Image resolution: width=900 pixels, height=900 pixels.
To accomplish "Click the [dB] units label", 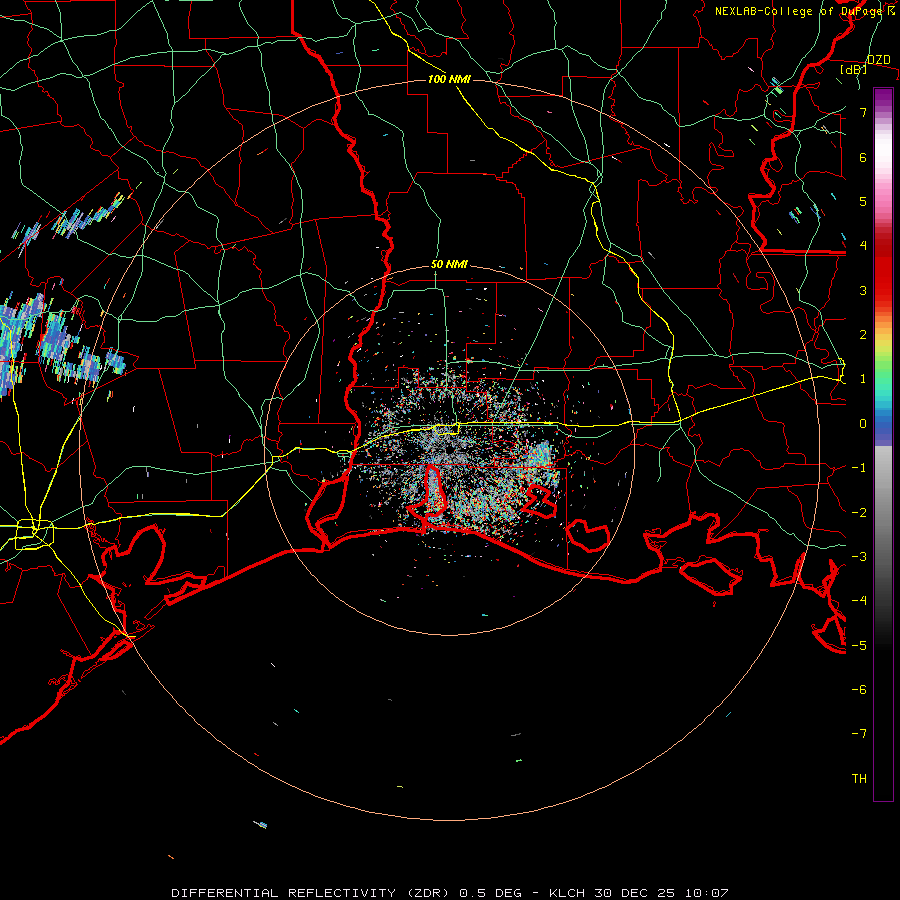I will 853,70.
